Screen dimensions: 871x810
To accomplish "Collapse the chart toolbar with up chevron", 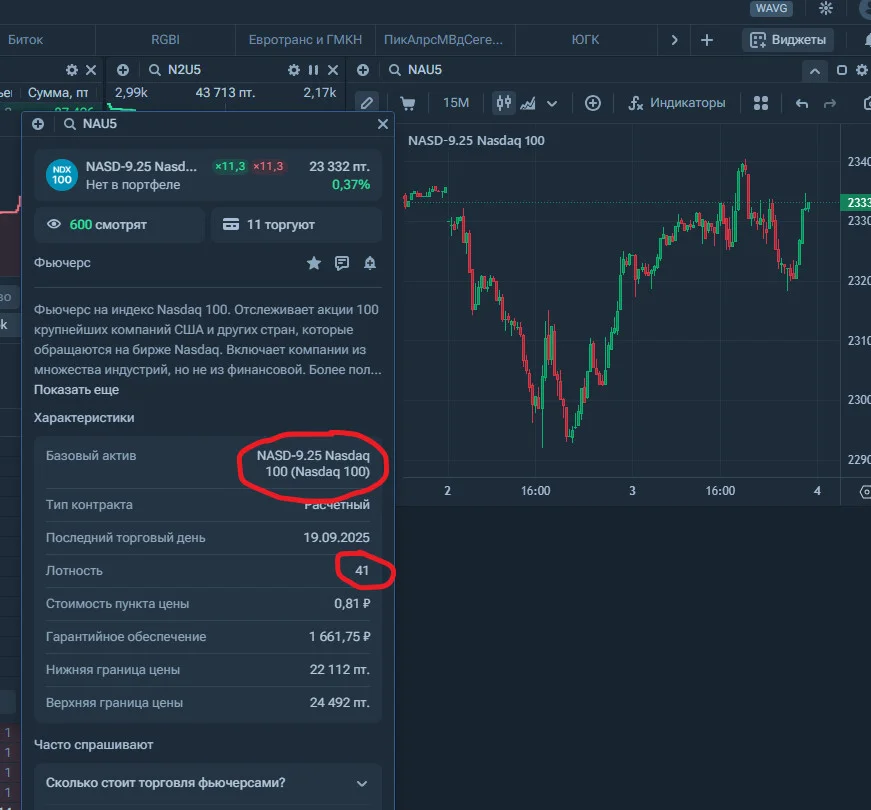I will (814, 71).
